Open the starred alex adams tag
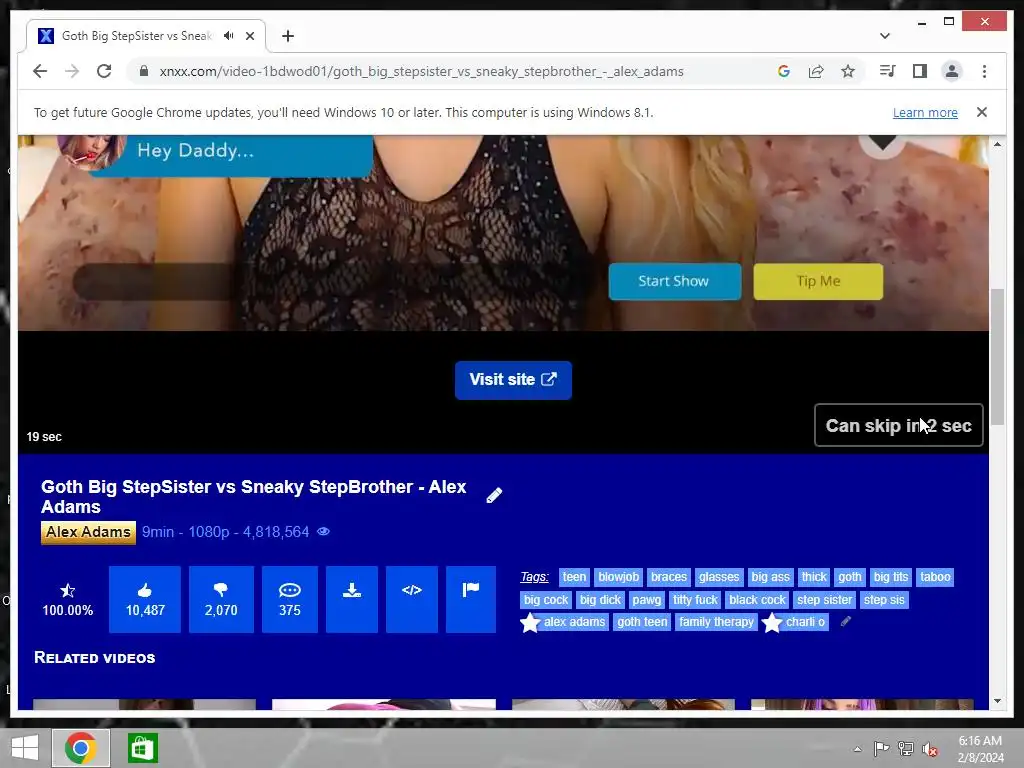Image resolution: width=1024 pixels, height=768 pixels. [564, 622]
